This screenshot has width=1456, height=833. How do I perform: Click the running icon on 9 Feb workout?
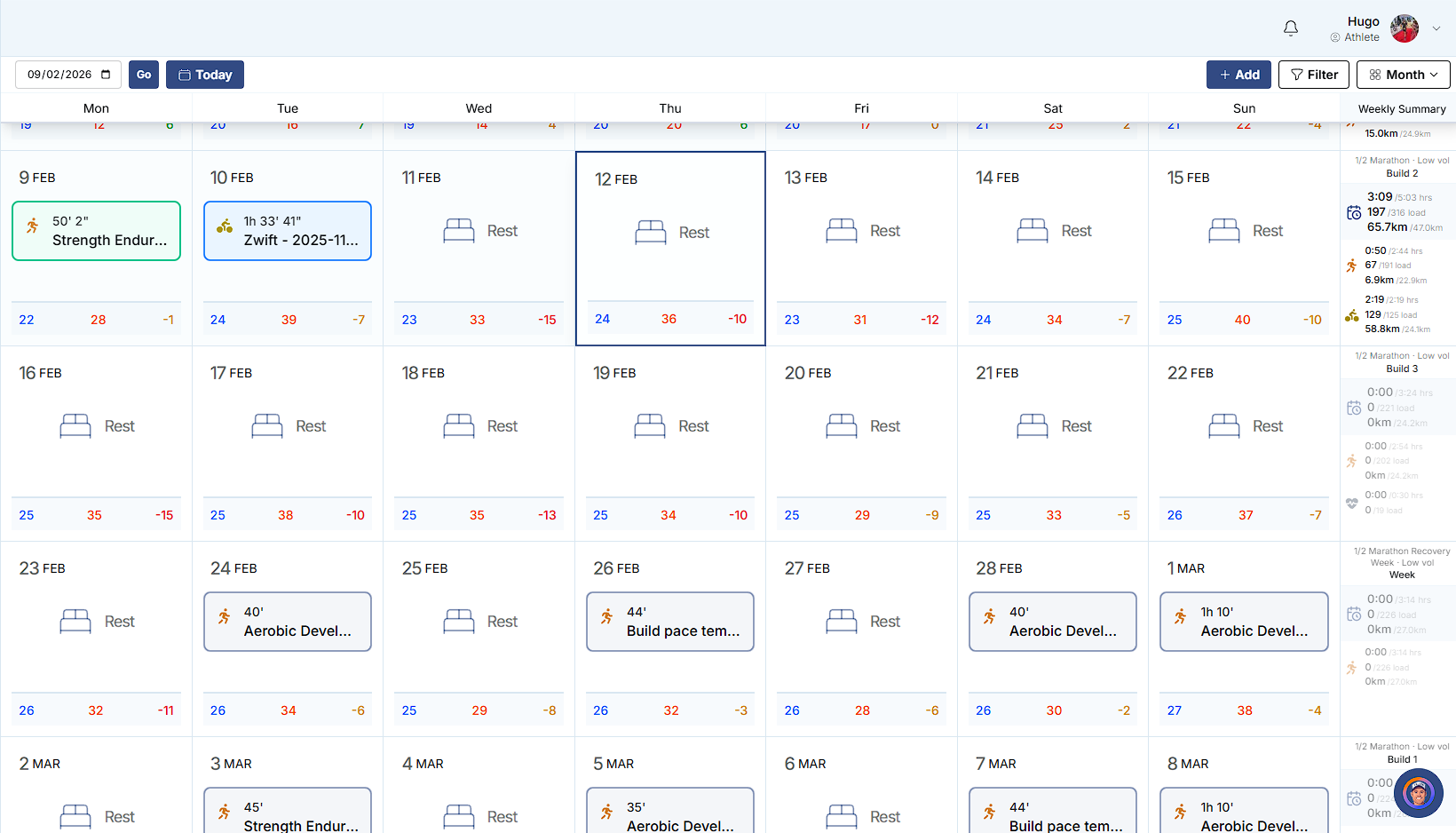coord(33,226)
